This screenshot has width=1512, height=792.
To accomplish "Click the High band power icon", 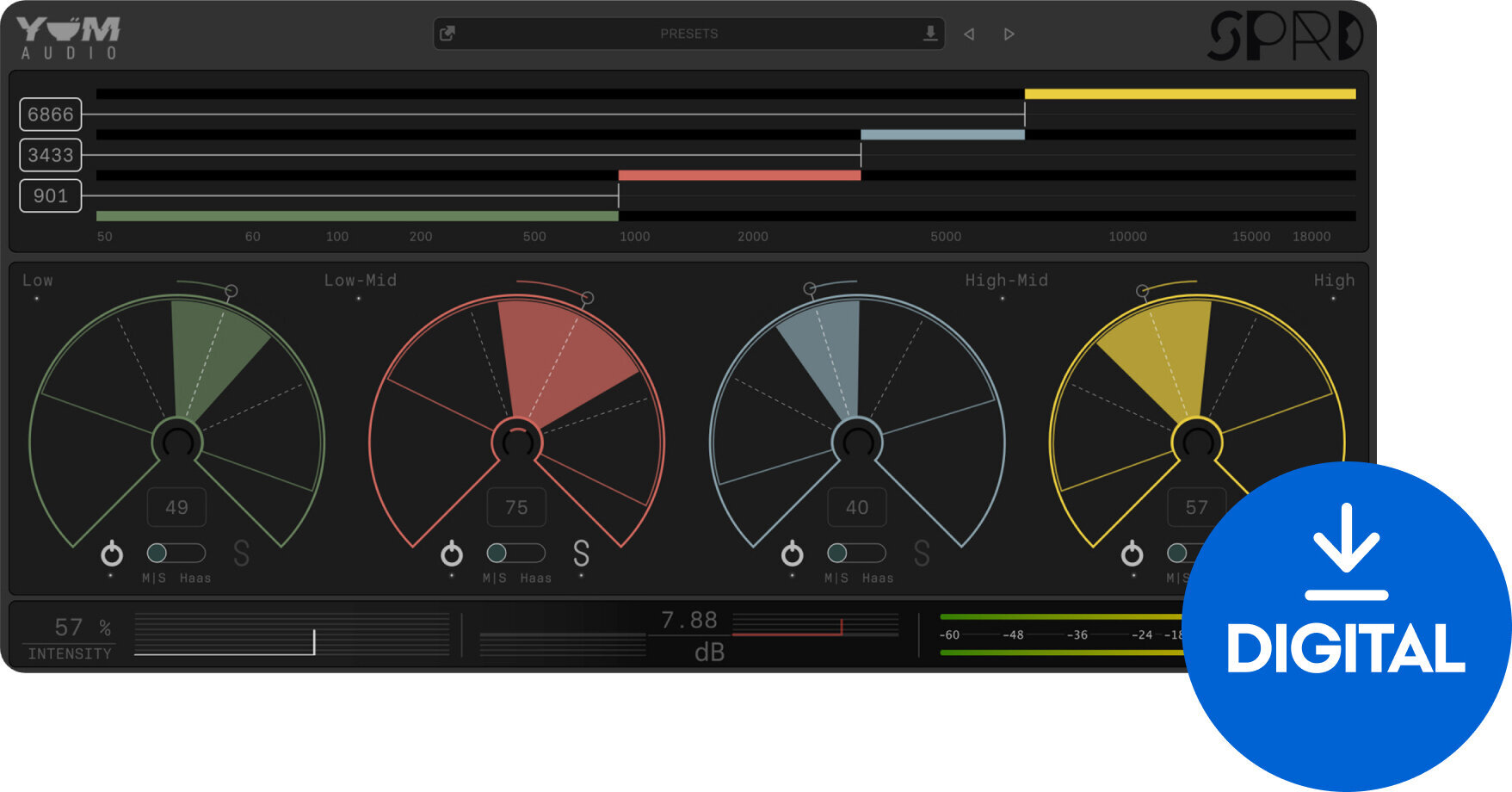I will click(x=1132, y=555).
